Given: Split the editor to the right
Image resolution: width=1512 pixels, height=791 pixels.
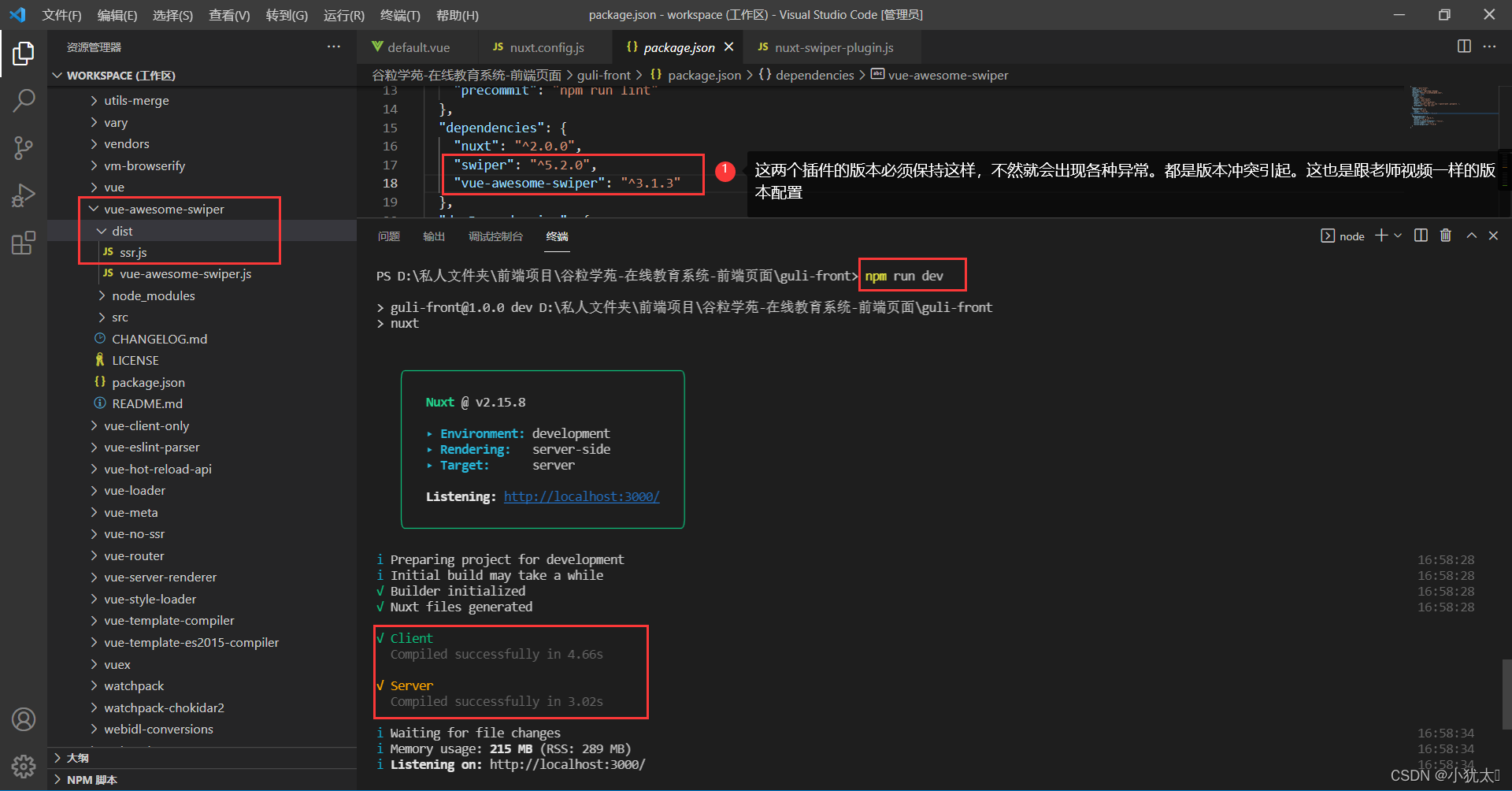Looking at the screenshot, I should (x=1464, y=46).
